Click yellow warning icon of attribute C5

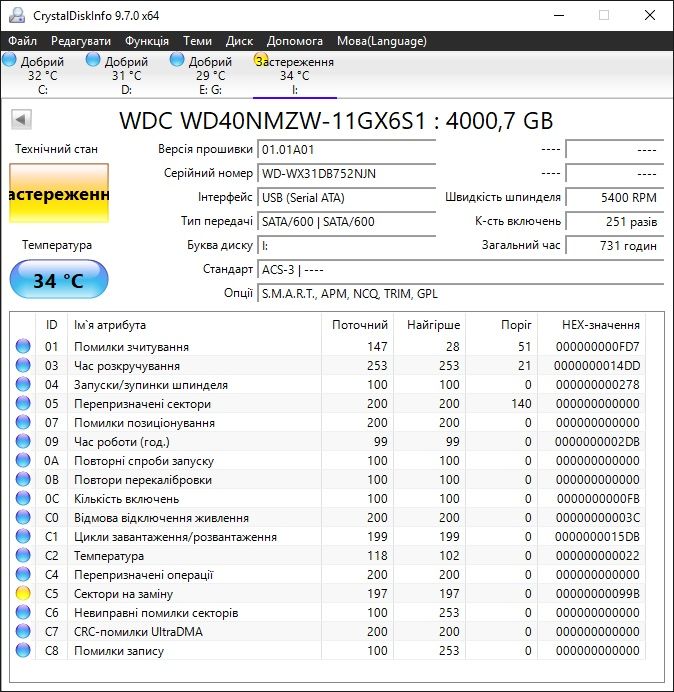pos(23,594)
